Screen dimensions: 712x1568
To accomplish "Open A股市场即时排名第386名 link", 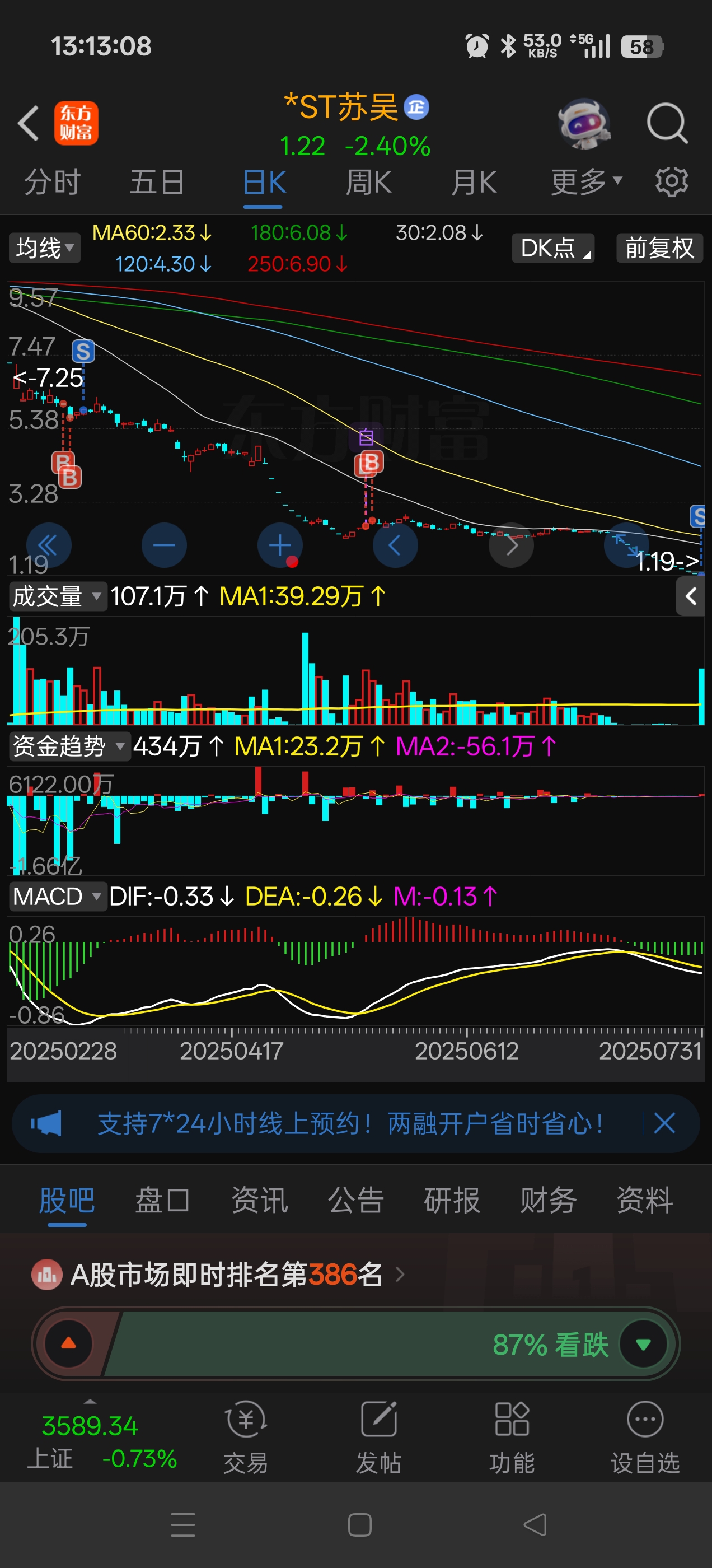I will [x=237, y=1274].
